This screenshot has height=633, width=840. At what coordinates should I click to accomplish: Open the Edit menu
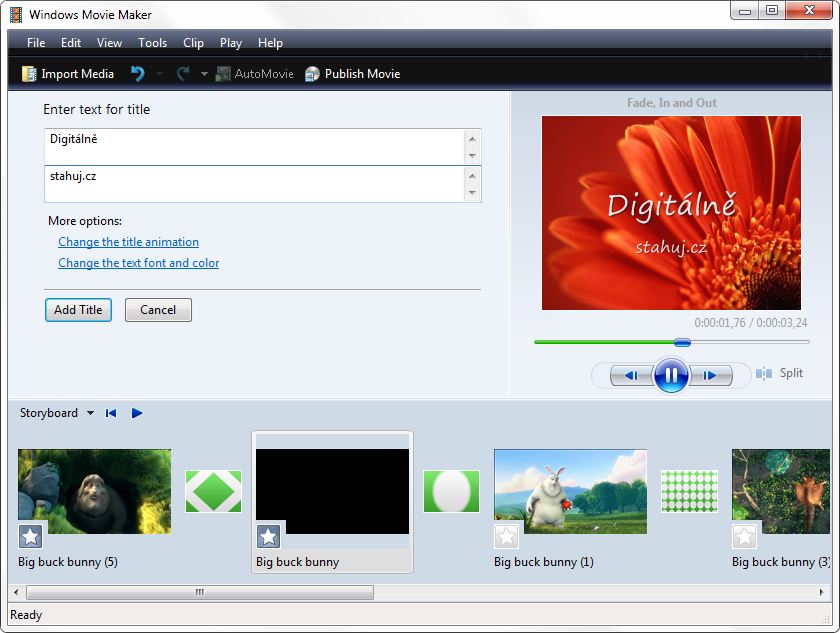pyautogui.click(x=71, y=43)
